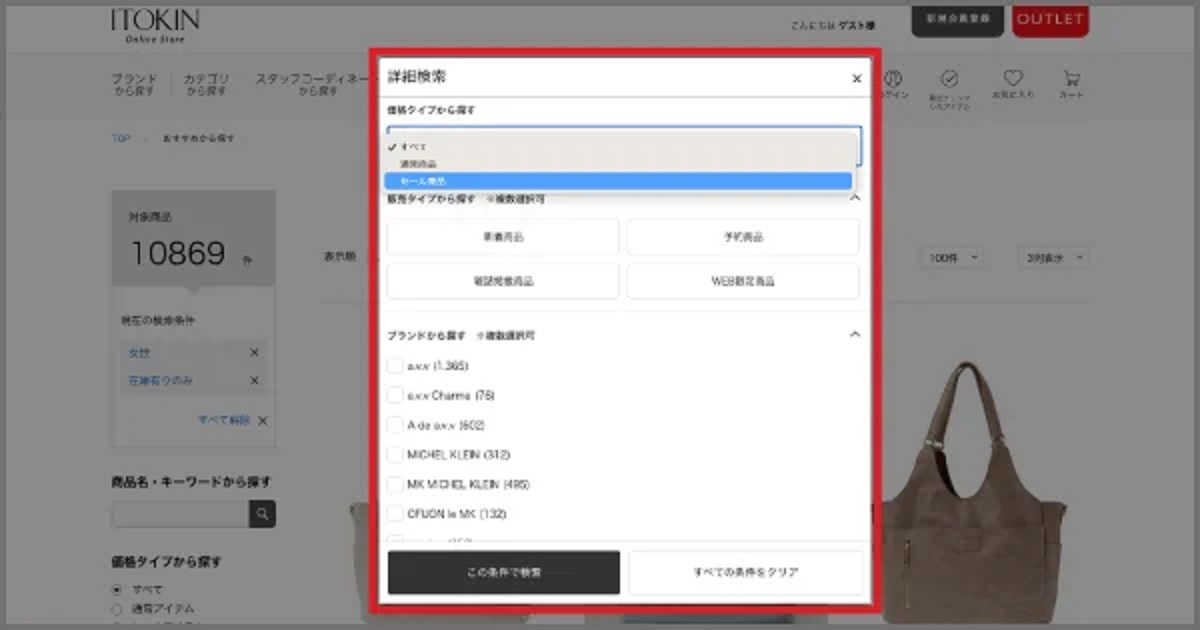Screen dimensions: 1200x630
Task: Click the red OUTLET button
Action: tap(1049, 19)
